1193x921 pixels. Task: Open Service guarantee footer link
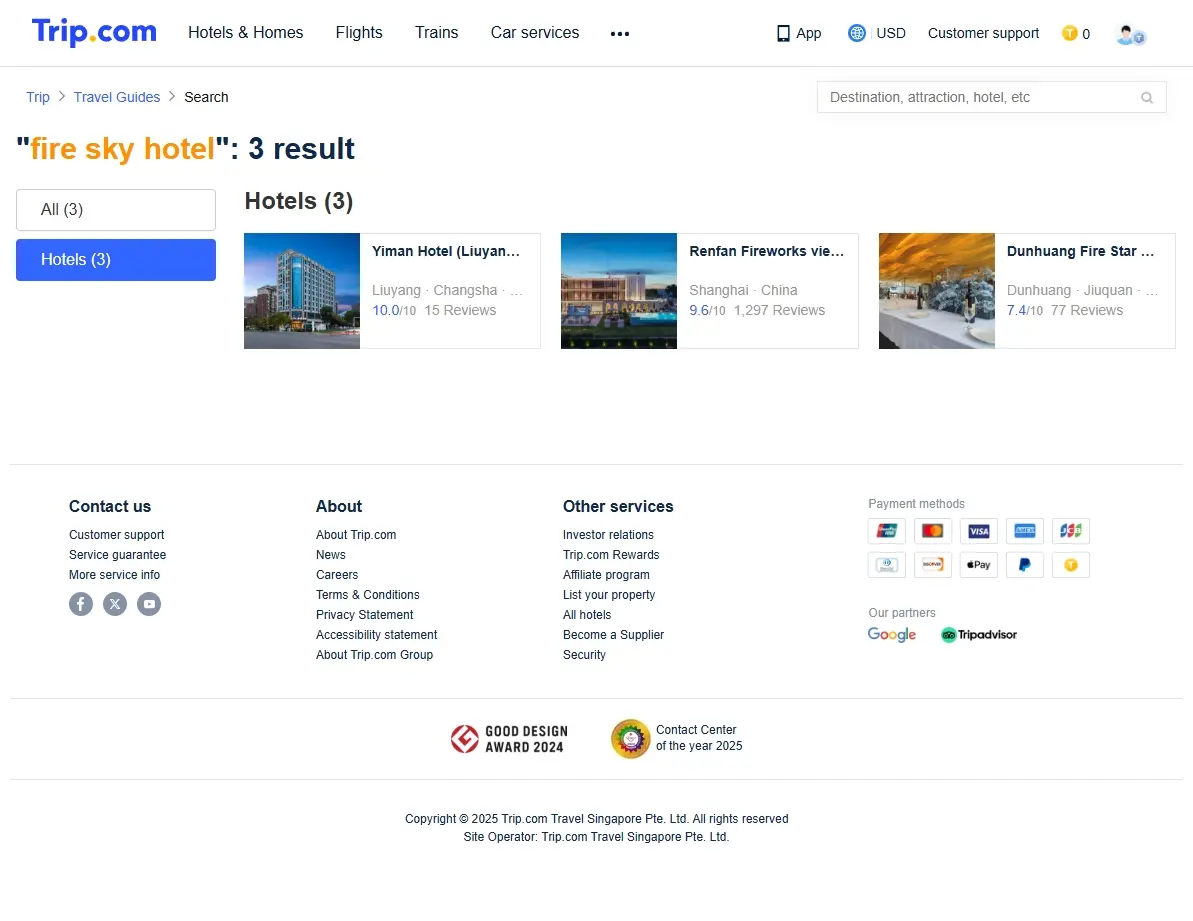coord(117,554)
